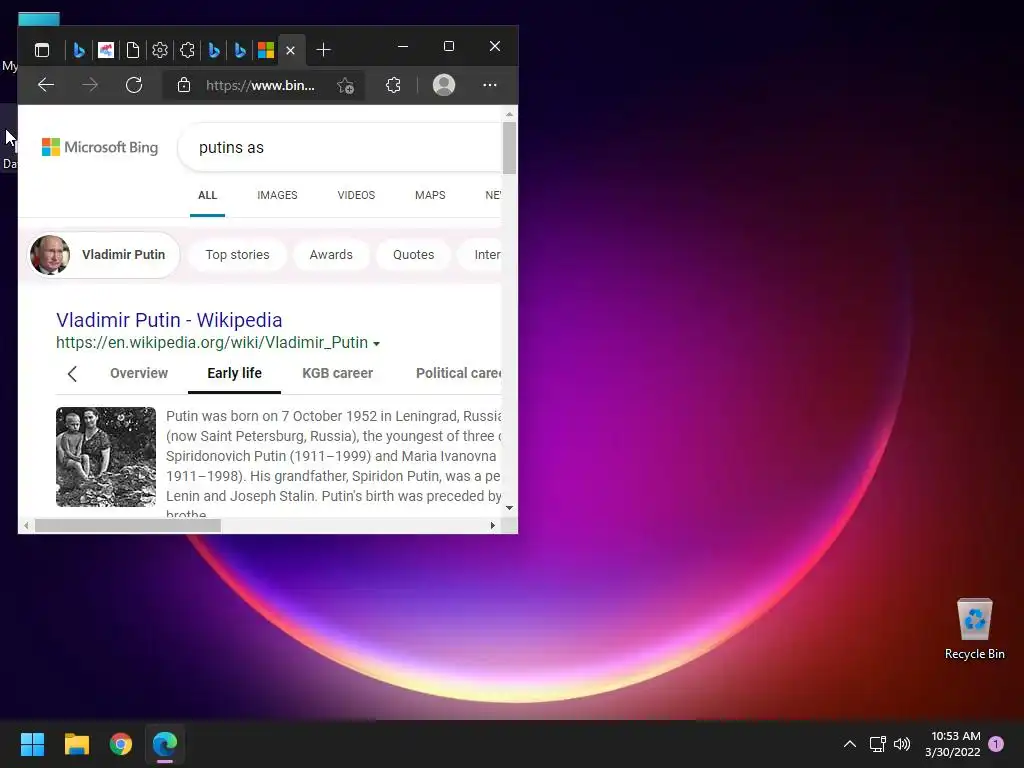Switch to the Bing tab left of Microsoft tab
This screenshot has height=768, width=1024.
click(240, 50)
